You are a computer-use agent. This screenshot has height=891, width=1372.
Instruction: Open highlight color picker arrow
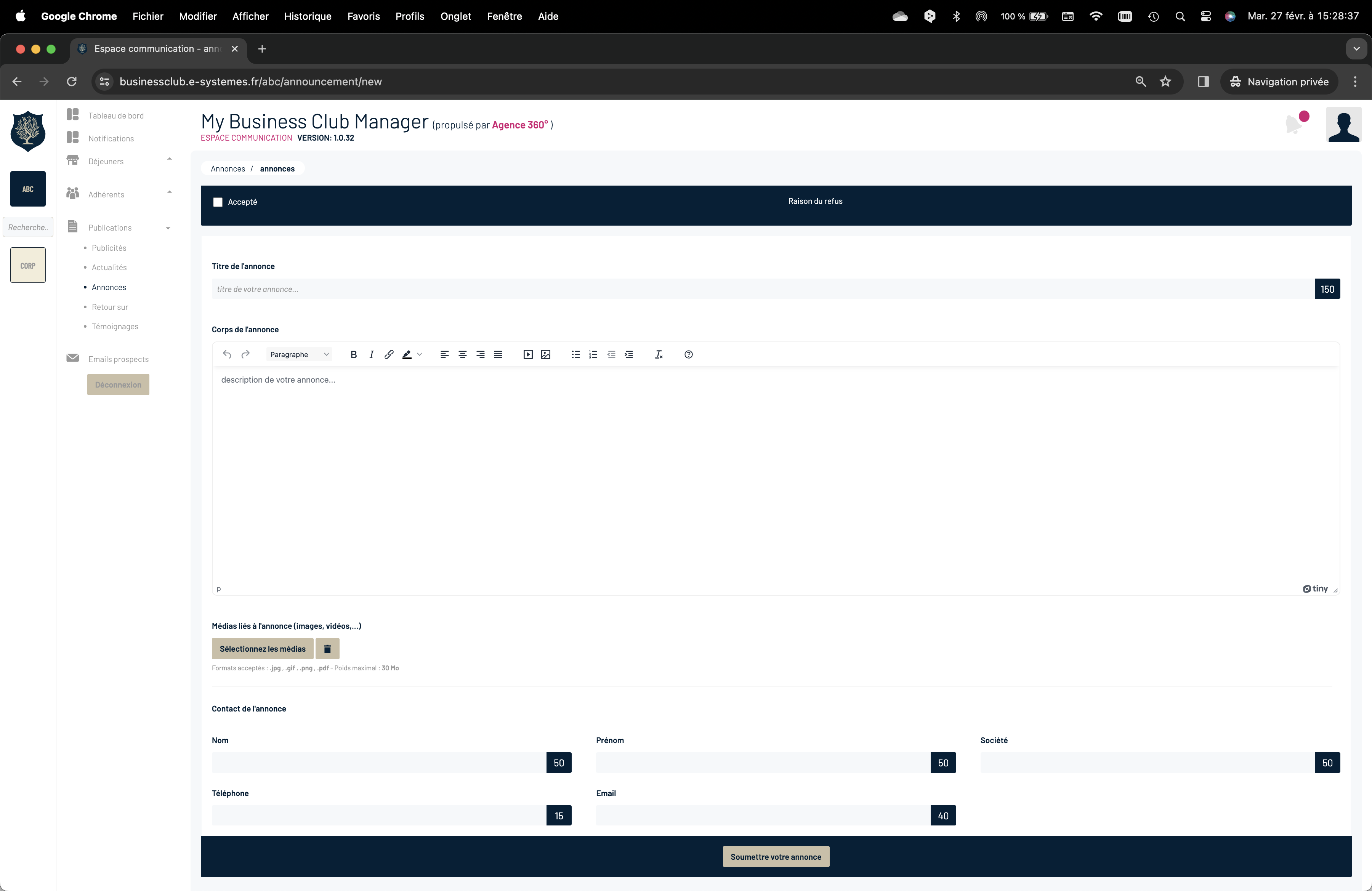point(420,354)
